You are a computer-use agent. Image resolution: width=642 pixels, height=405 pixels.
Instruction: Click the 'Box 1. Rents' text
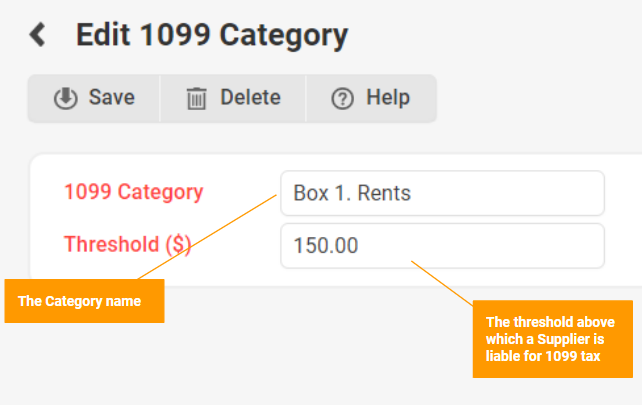(x=352, y=193)
